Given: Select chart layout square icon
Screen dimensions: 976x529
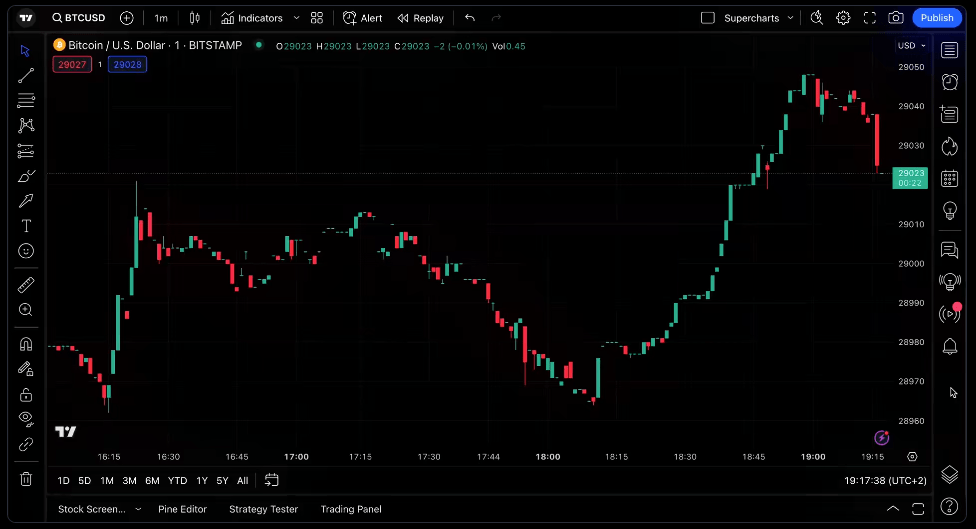Looking at the screenshot, I should [708, 18].
